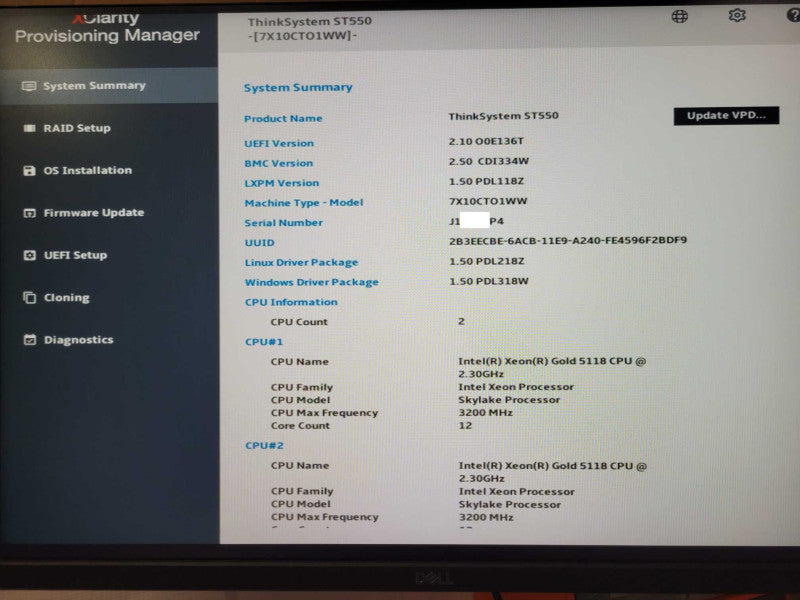Image resolution: width=800 pixels, height=600 pixels.
Task: Click the BMC Version label
Action: click(279, 164)
